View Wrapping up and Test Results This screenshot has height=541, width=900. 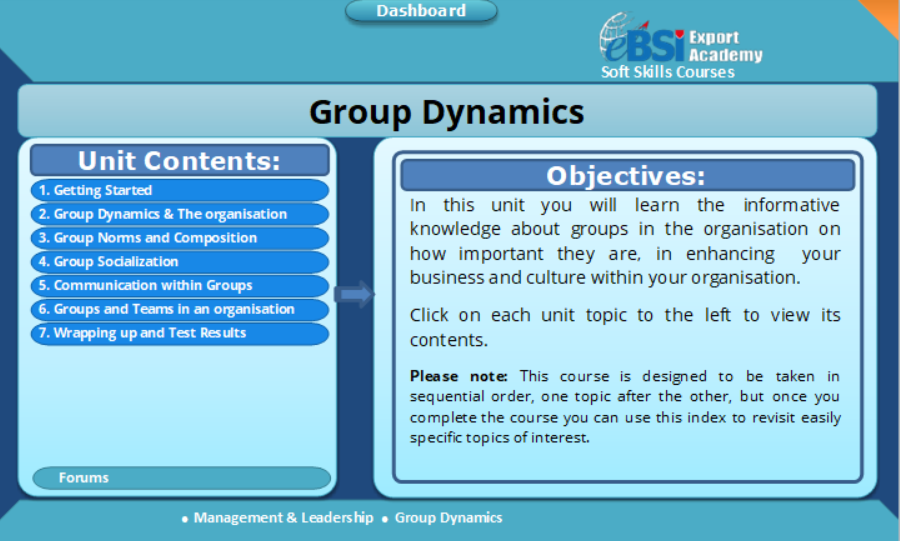pyautogui.click(x=180, y=333)
